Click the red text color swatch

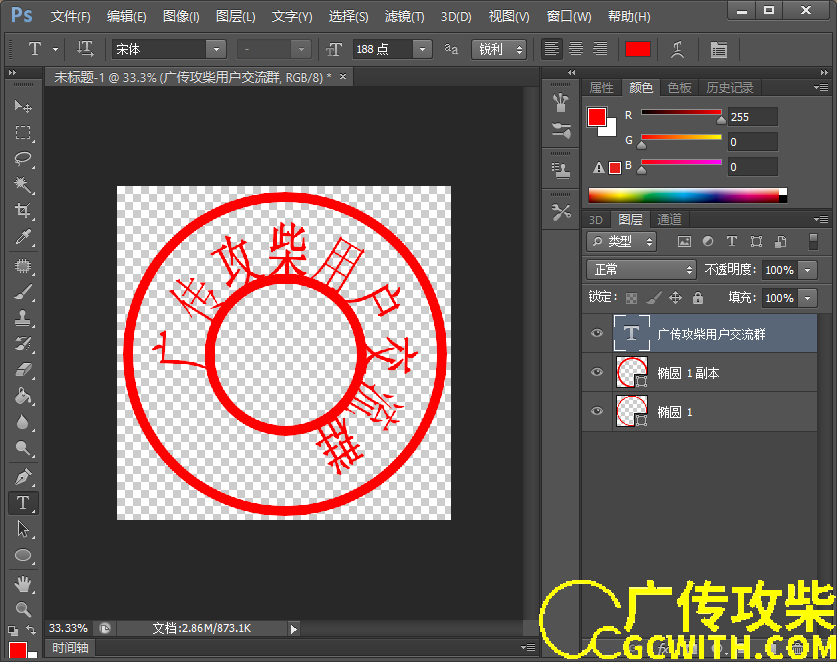click(x=637, y=49)
